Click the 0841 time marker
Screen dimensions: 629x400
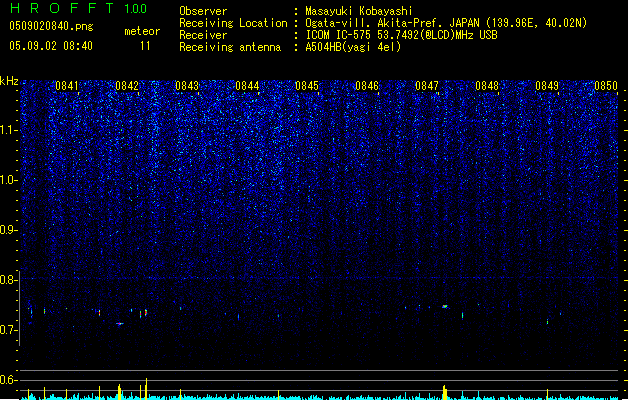click(x=67, y=86)
